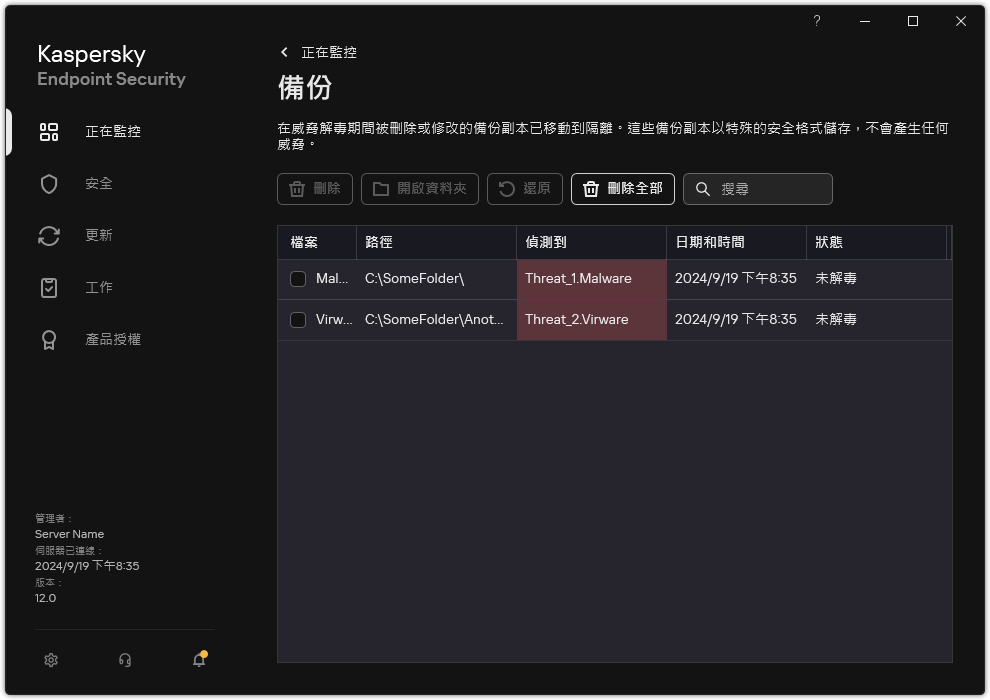Click the 產品授權 license badge icon

48,339
